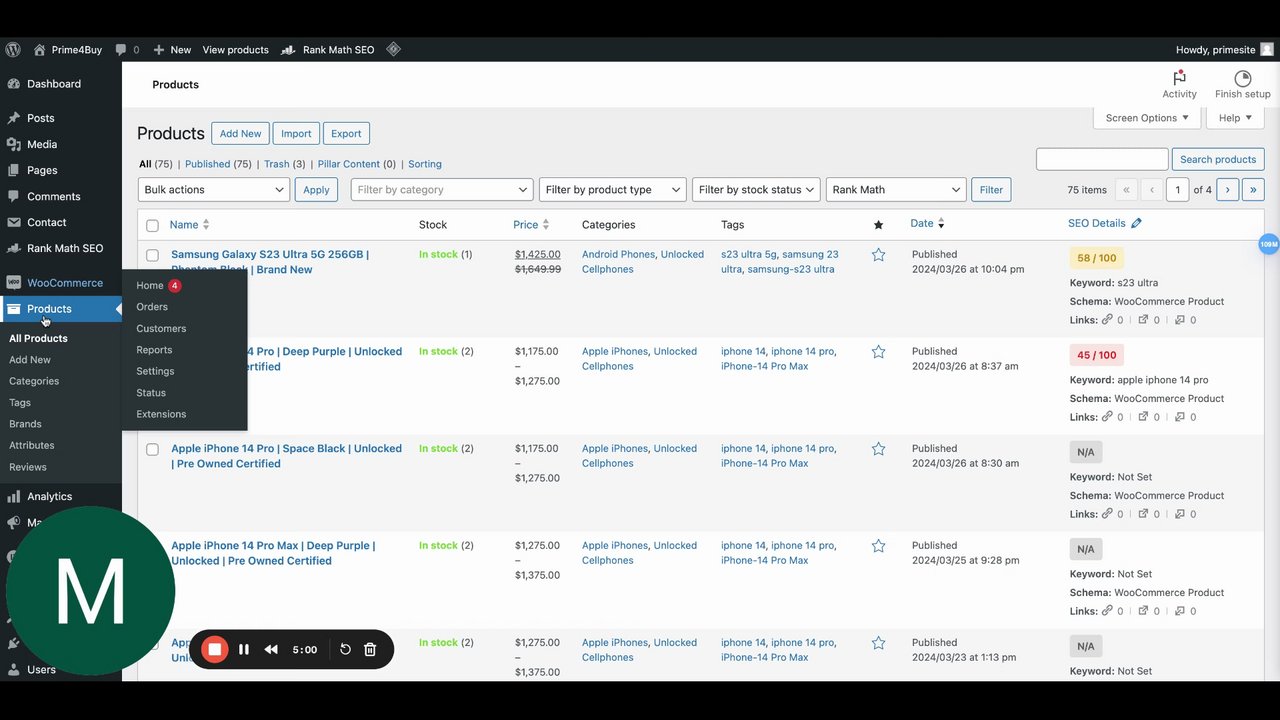Image resolution: width=1280 pixels, height=720 pixels.
Task: Open the Activity flag panel
Action: click(x=1179, y=84)
